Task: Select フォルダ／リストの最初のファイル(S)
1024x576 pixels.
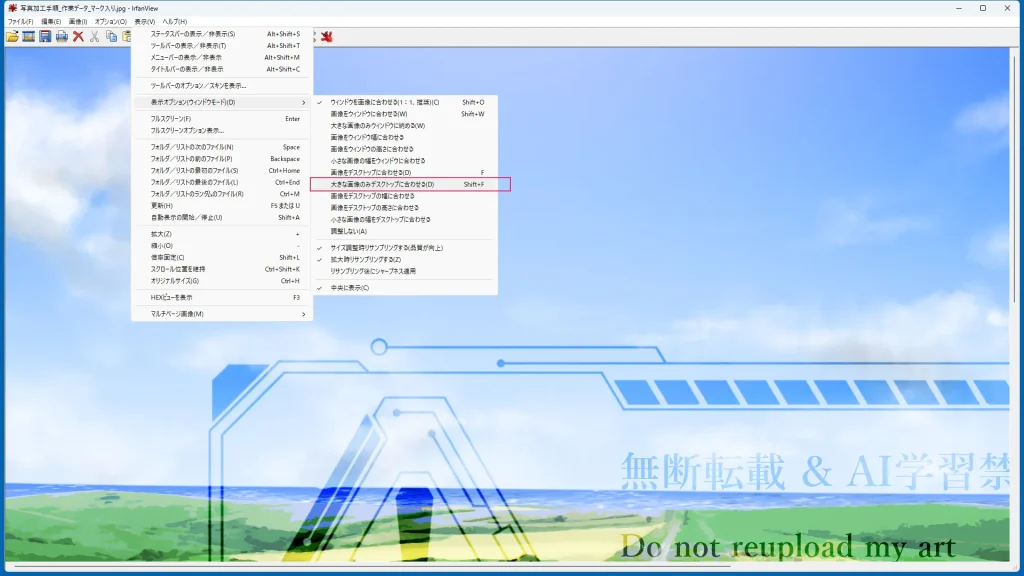Action: [x=222, y=170]
